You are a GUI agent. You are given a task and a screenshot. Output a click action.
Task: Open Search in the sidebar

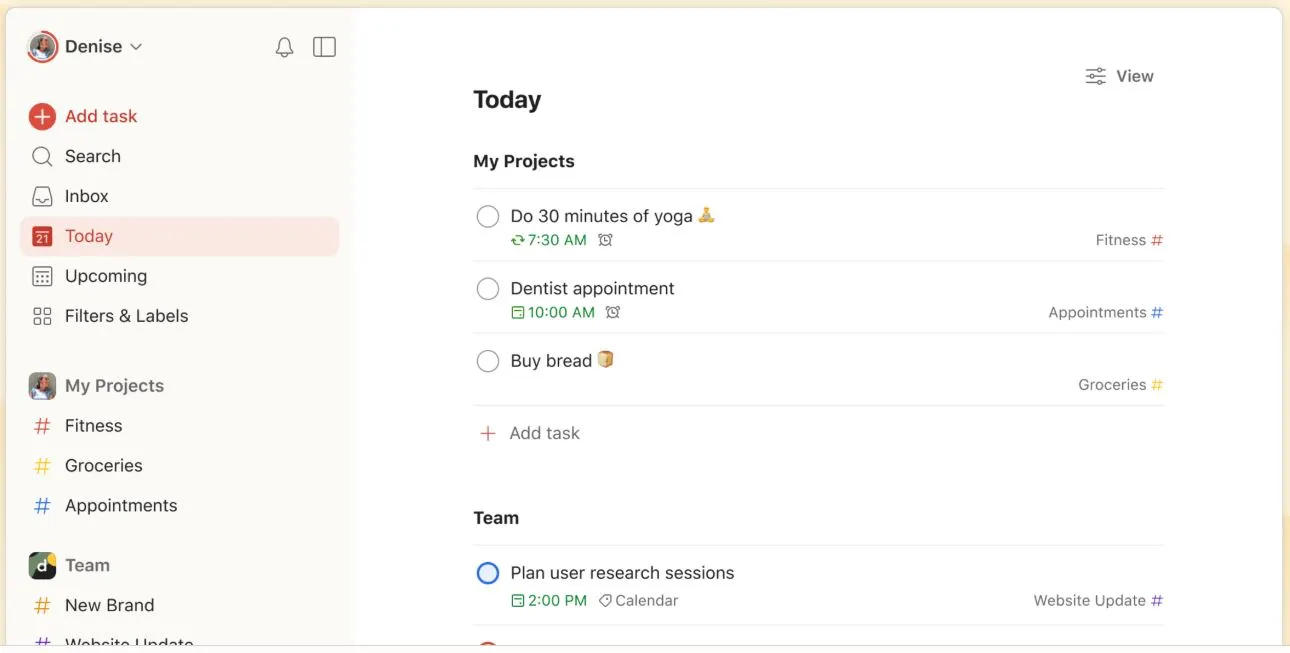pyautogui.click(x=92, y=156)
